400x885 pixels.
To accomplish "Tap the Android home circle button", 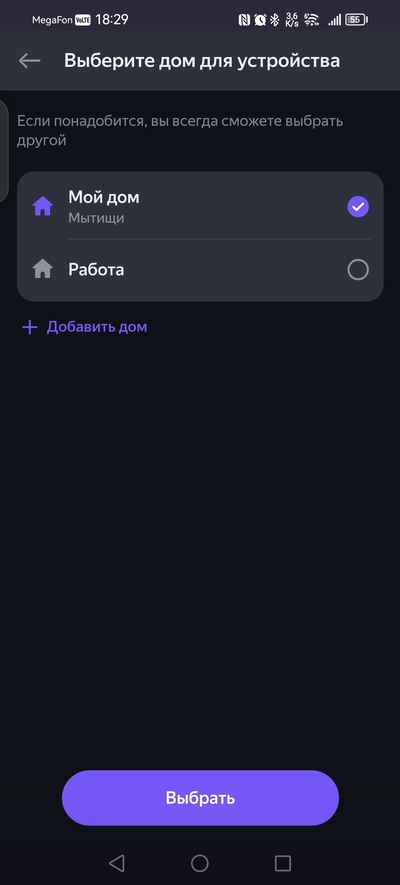I will coord(200,862).
